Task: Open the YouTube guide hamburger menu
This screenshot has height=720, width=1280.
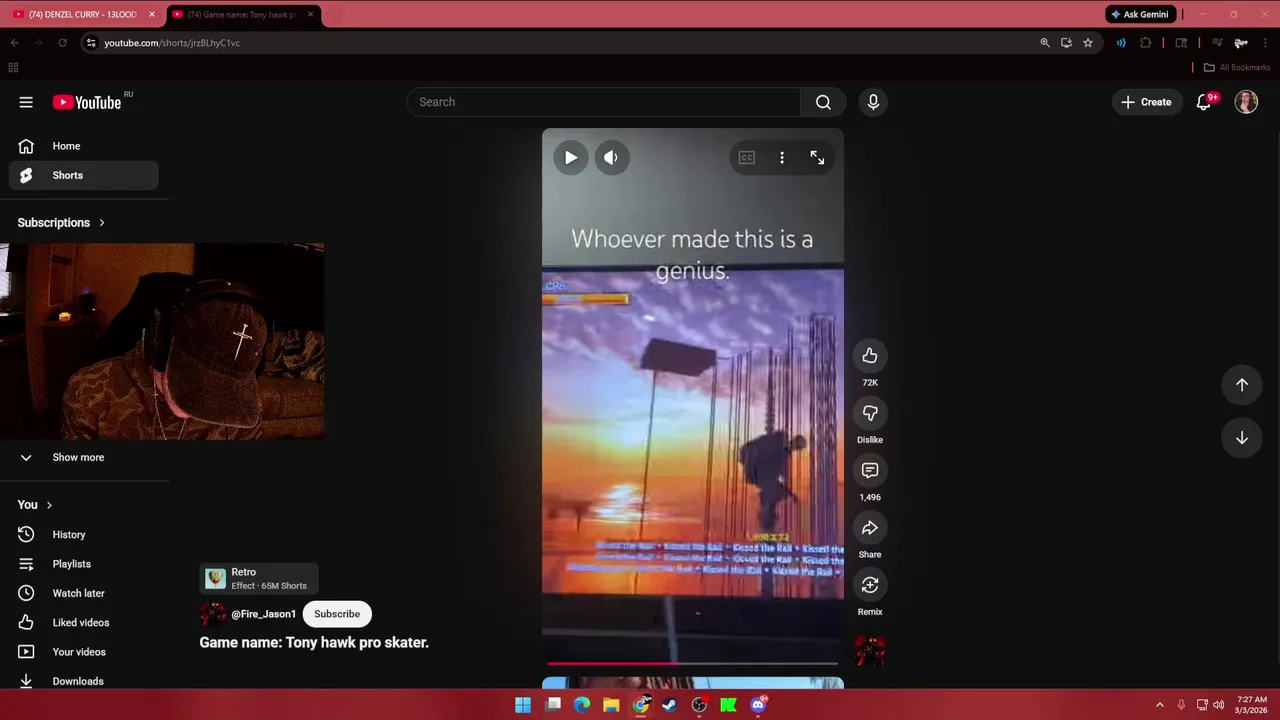Action: pyautogui.click(x=26, y=102)
